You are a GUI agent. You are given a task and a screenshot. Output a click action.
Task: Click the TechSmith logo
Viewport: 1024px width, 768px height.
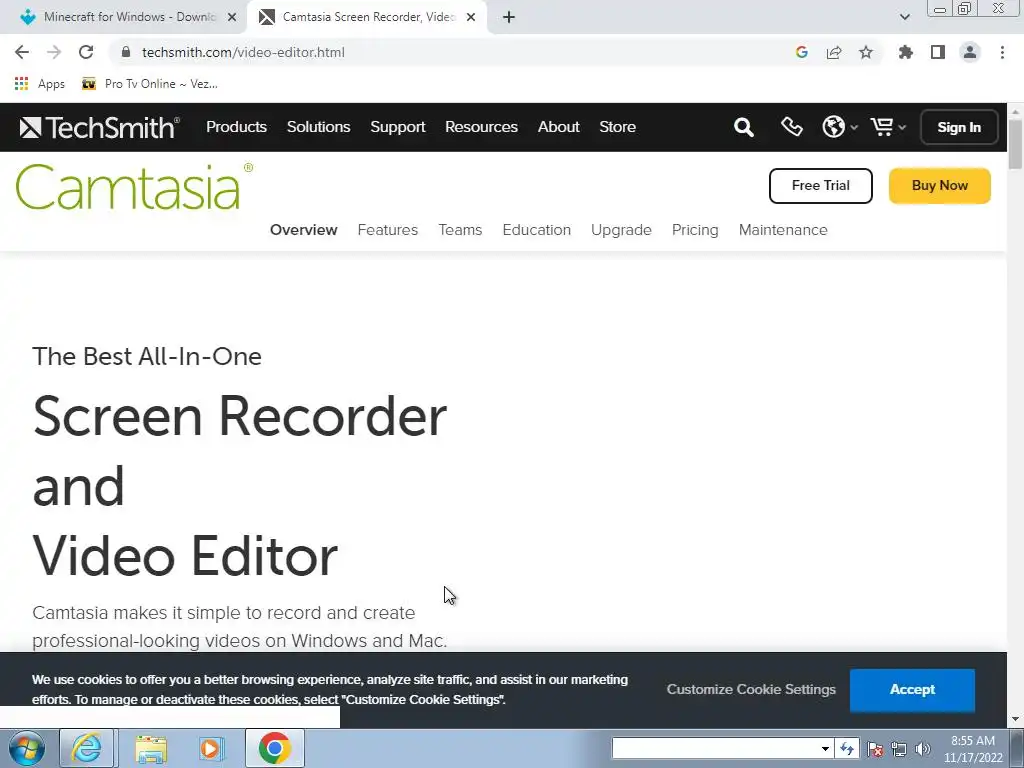click(99, 127)
